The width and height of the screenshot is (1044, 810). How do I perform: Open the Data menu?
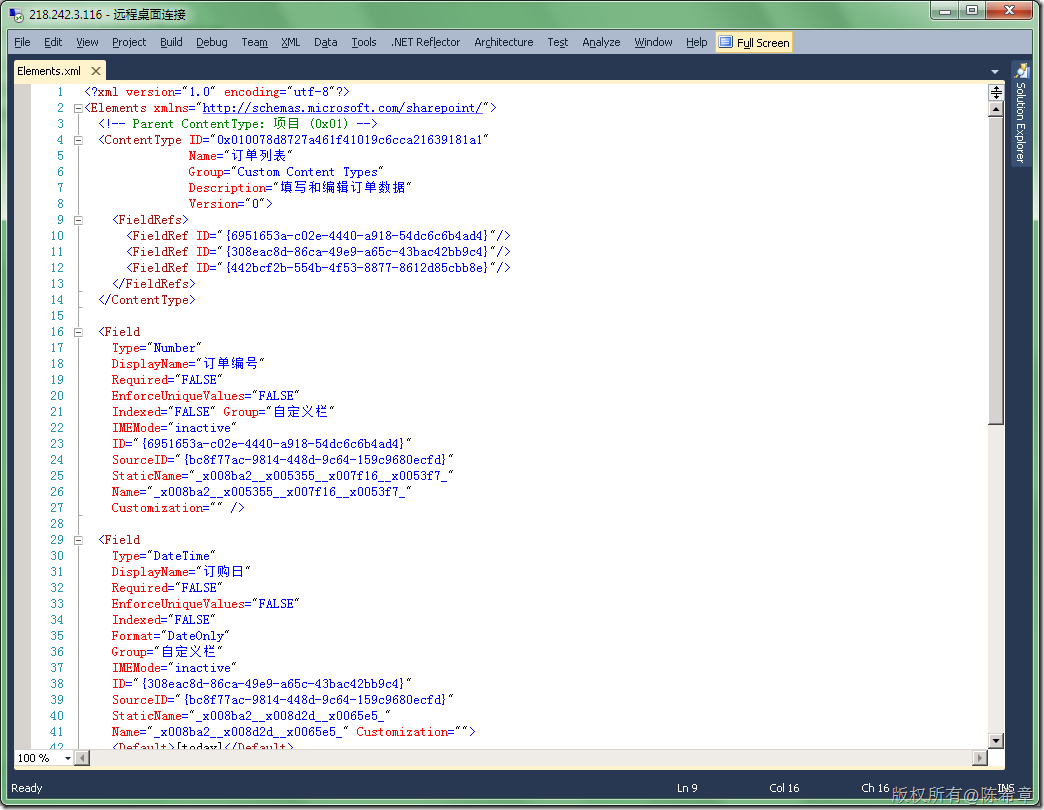[325, 42]
